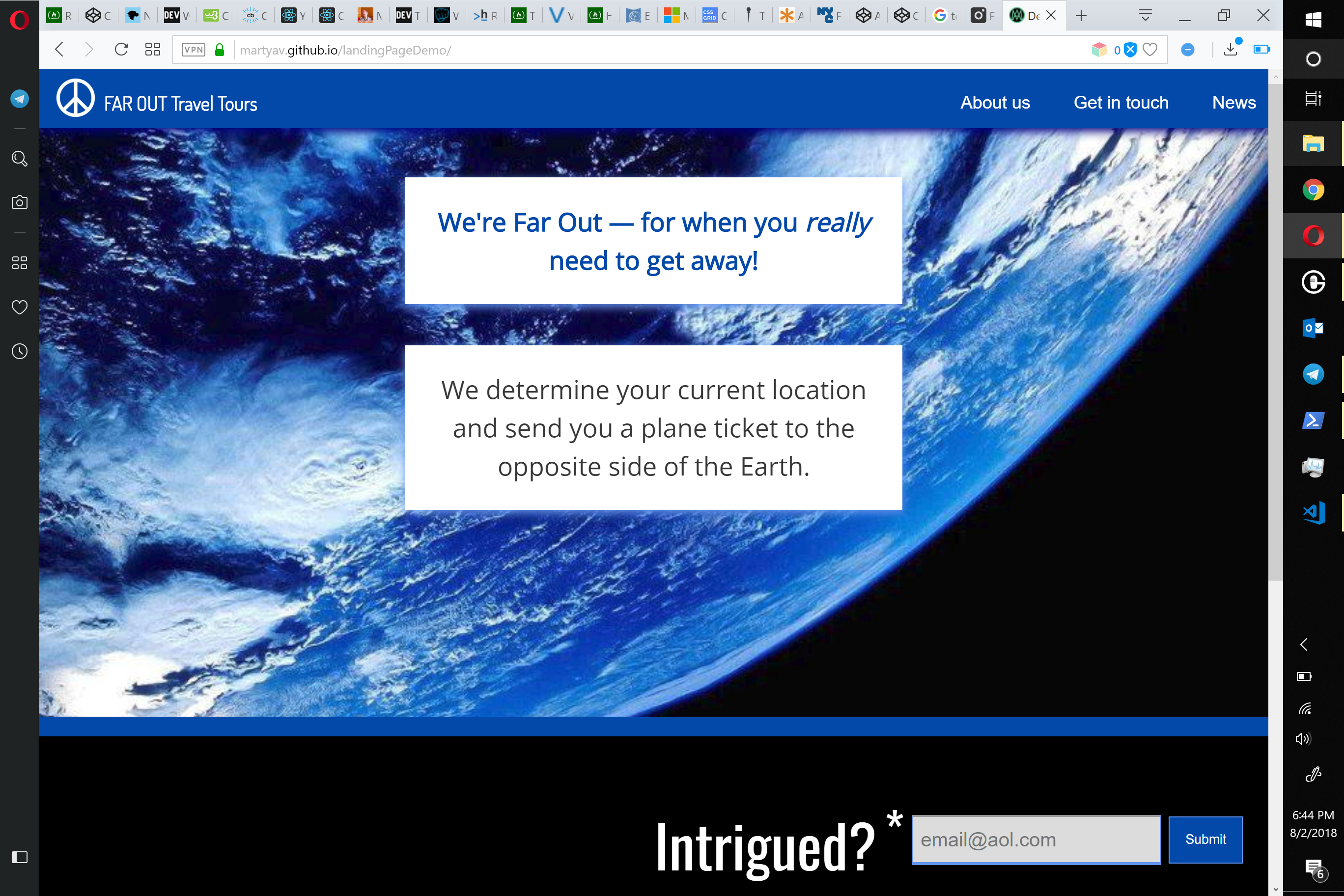Open the downloads icon
The image size is (1344, 896).
pos(1231,50)
